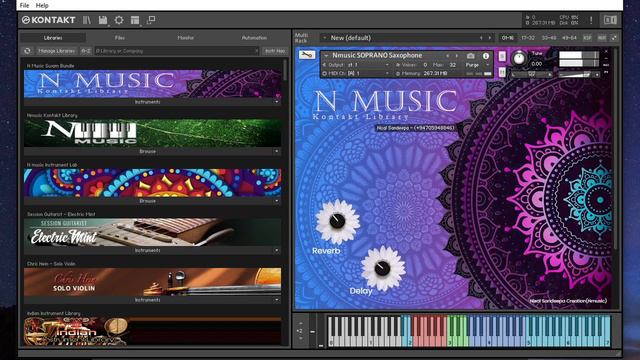Click the saxophone instrument icon
Viewport: 640px width, 360px height.
click(x=307, y=55)
